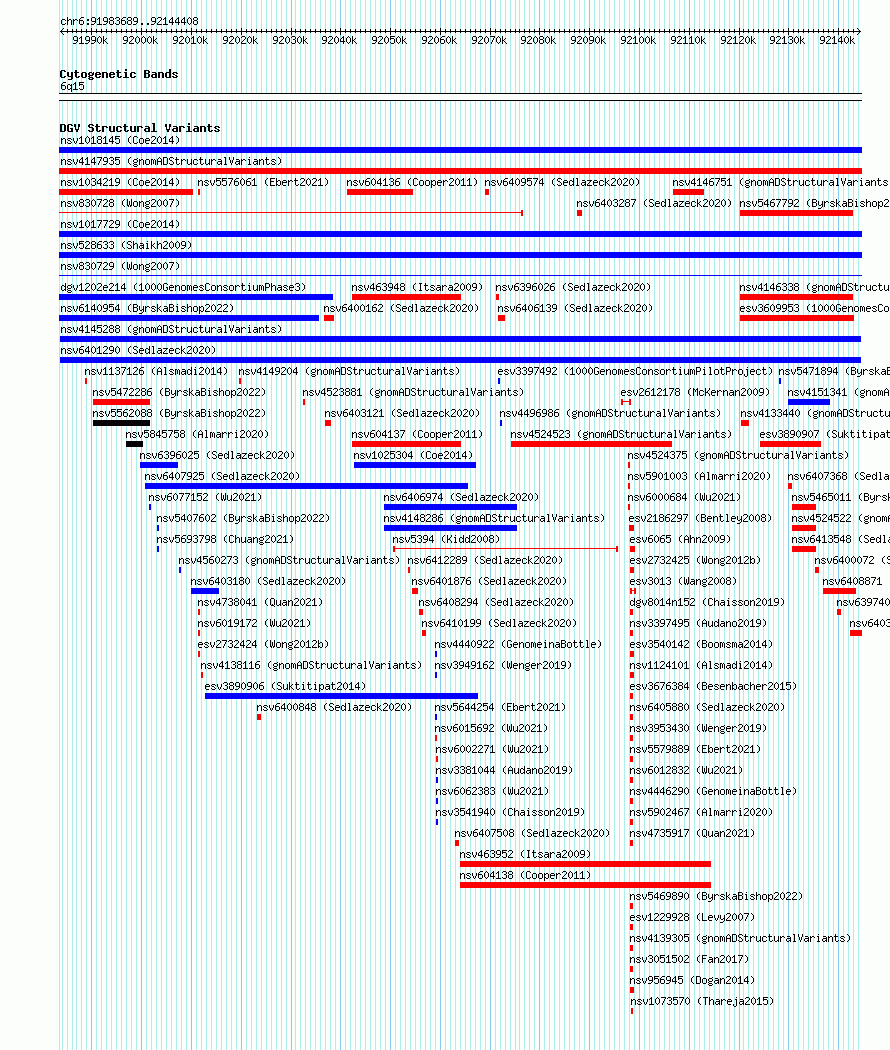This screenshot has width=890, height=1050.
Task: Click nsv1073570 (Thareja2015) label
Action: click(702, 1002)
